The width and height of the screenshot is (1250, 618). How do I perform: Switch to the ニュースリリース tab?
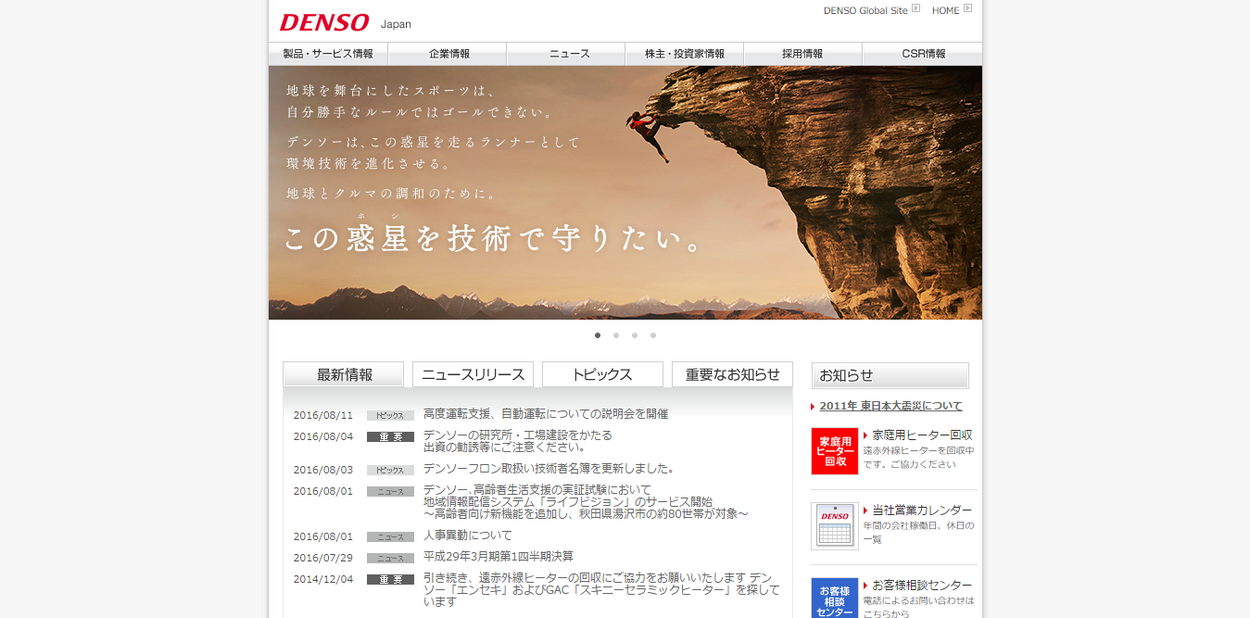473,375
